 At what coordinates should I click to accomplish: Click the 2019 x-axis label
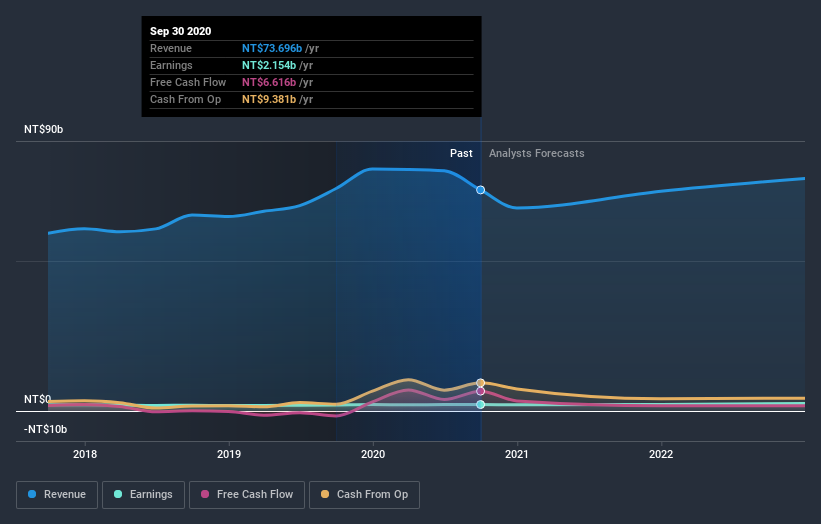229,454
